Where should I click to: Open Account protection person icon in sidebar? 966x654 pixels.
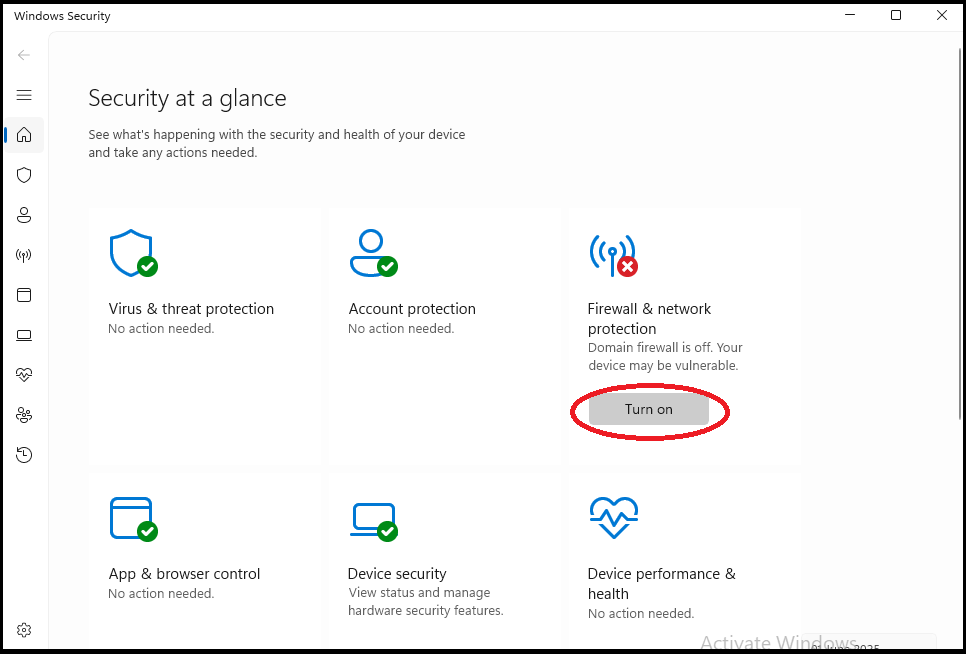(x=24, y=215)
